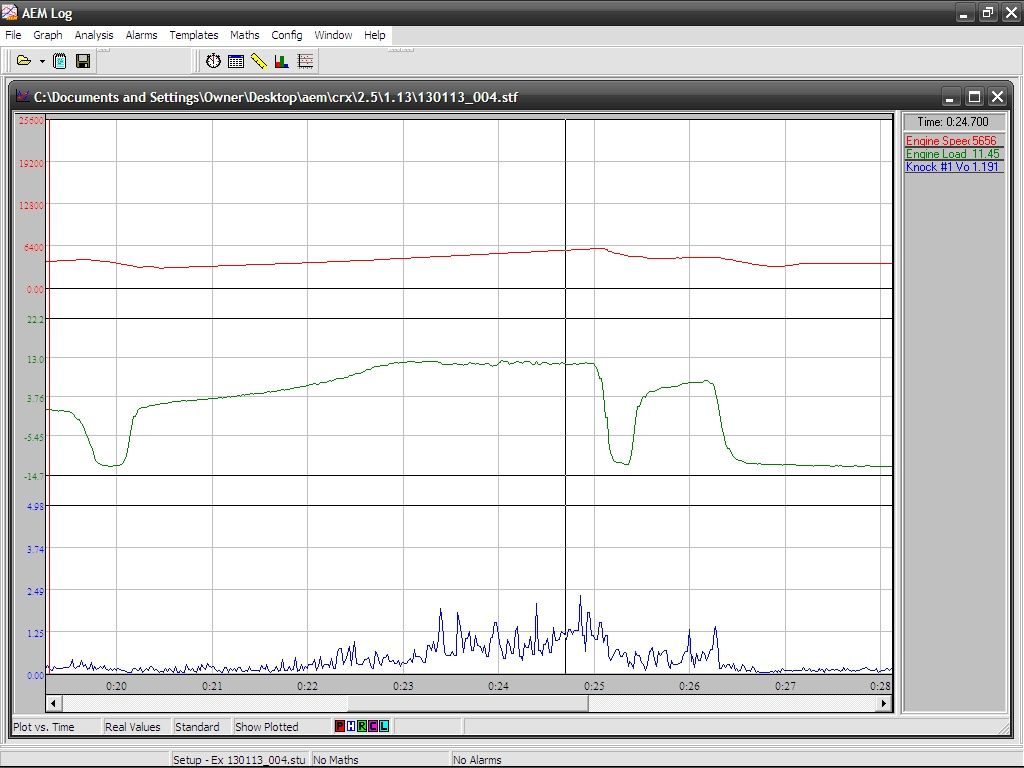Select Engine Speed channel in legend
This screenshot has height=768, width=1024.
point(953,140)
